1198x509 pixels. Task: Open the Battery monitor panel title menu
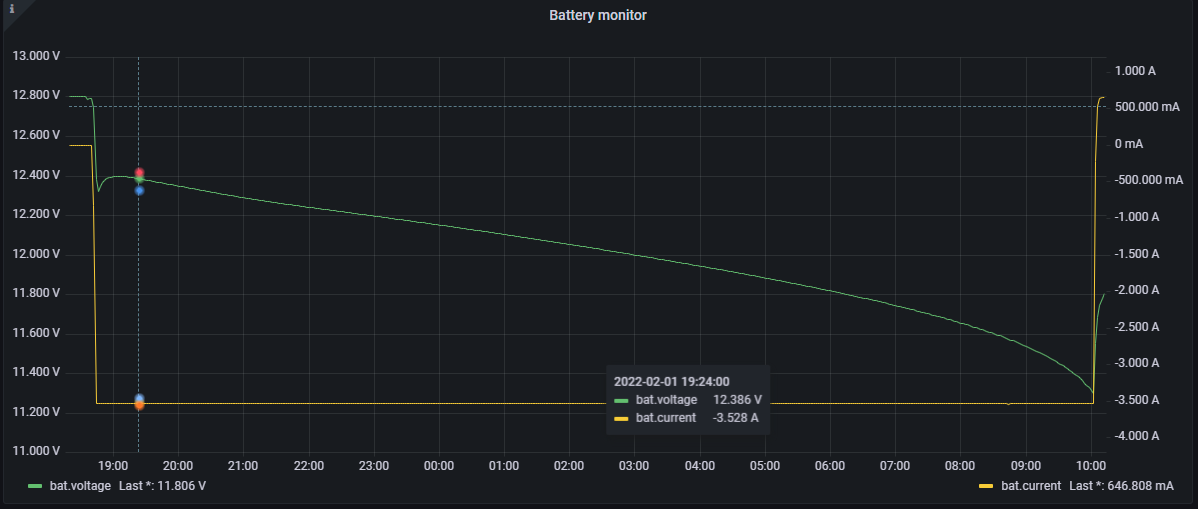pyautogui.click(x=598, y=15)
